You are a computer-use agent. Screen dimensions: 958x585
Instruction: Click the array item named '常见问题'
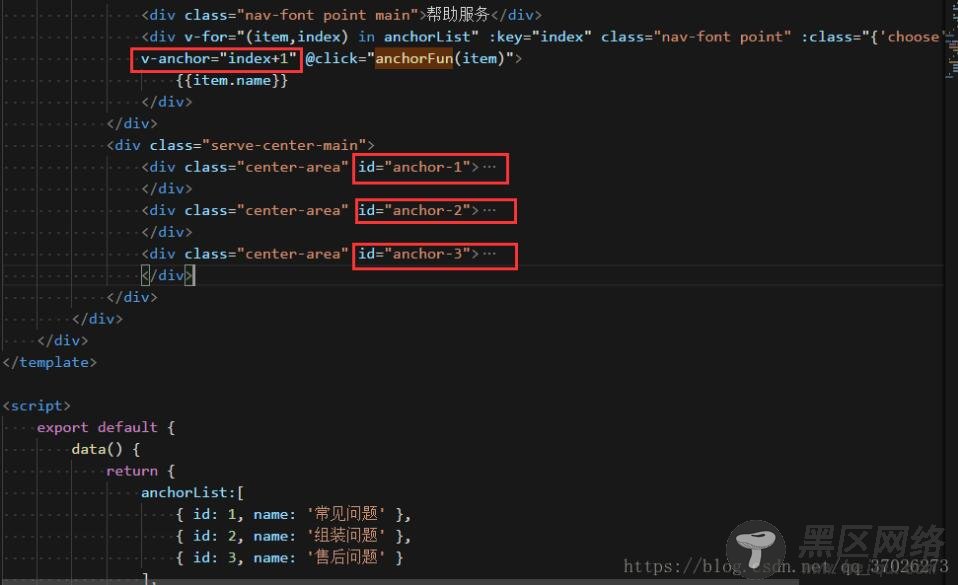click(x=293, y=514)
